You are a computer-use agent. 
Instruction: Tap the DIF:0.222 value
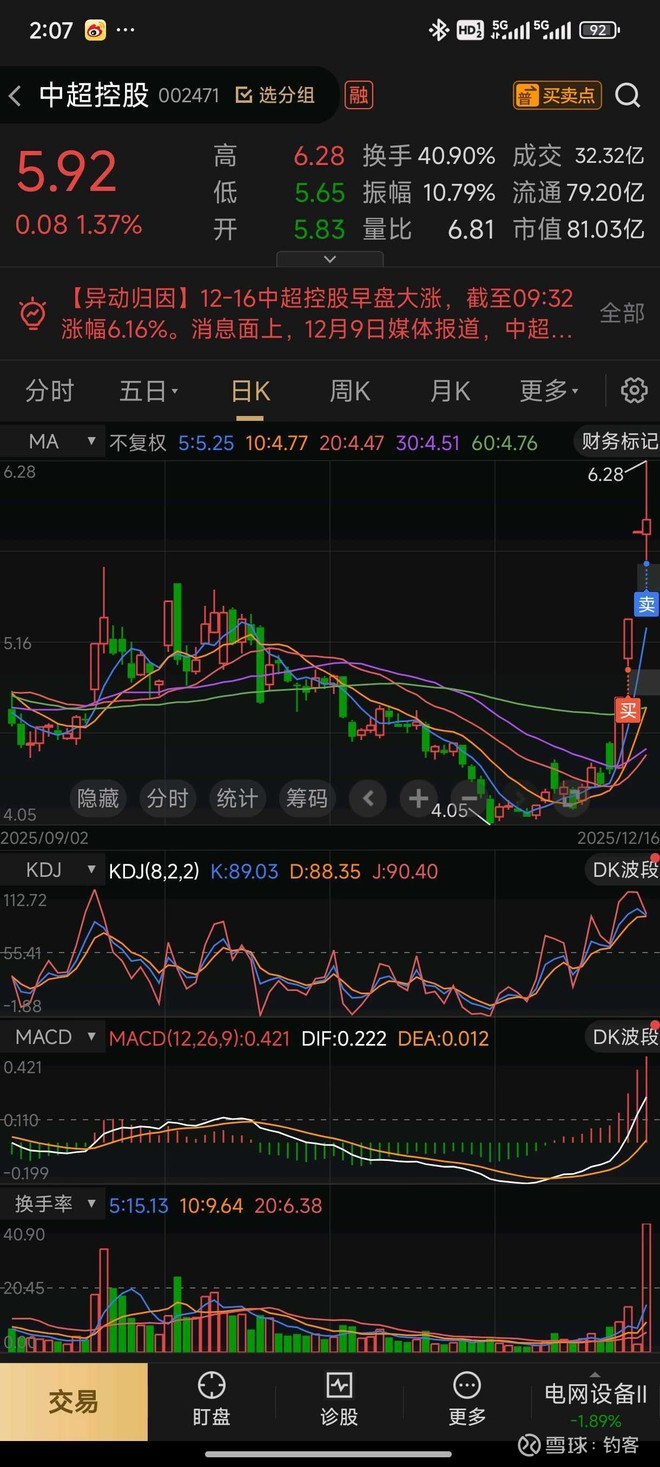coord(344,1038)
